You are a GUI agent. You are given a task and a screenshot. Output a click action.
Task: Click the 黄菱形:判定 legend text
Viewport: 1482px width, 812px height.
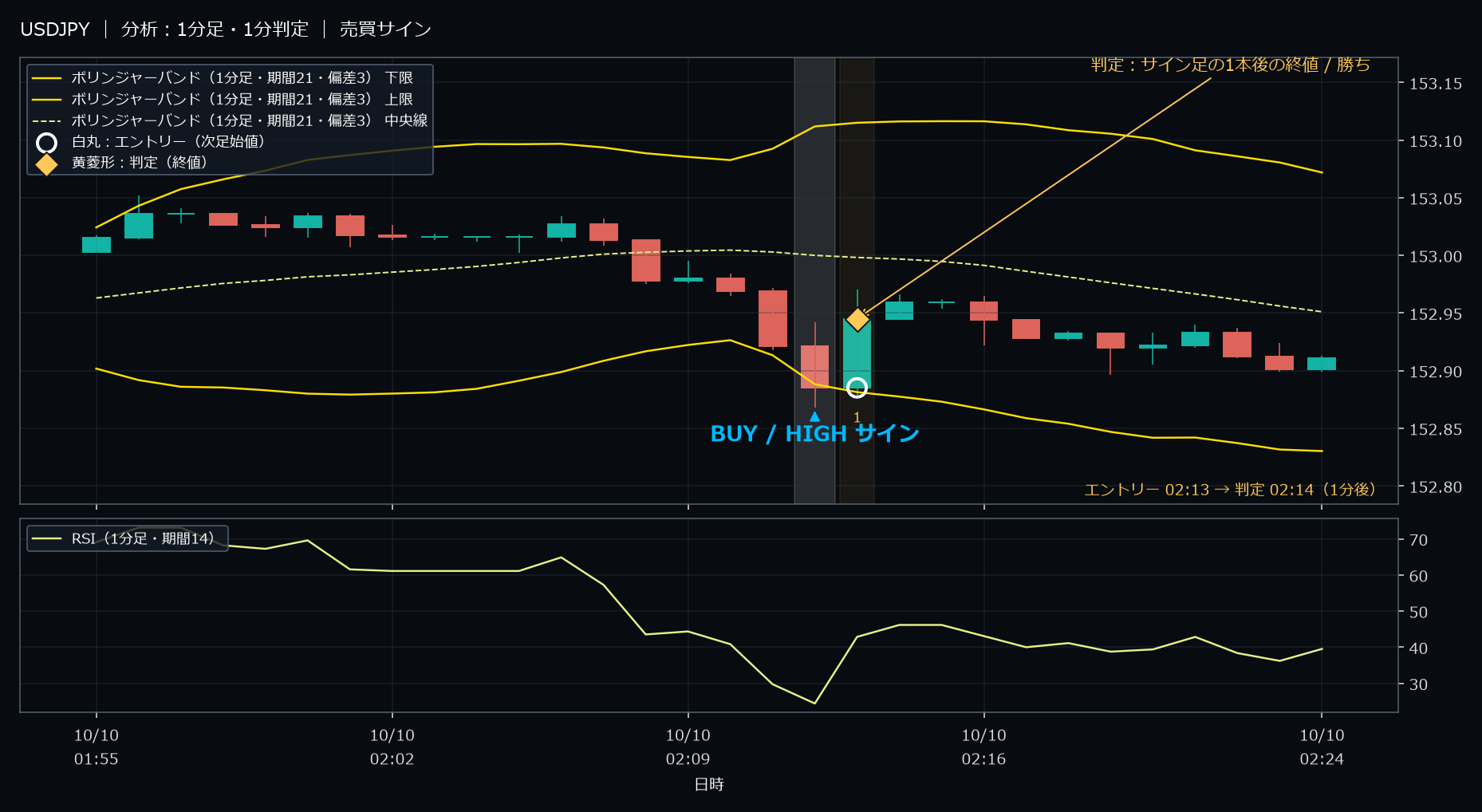(140, 162)
